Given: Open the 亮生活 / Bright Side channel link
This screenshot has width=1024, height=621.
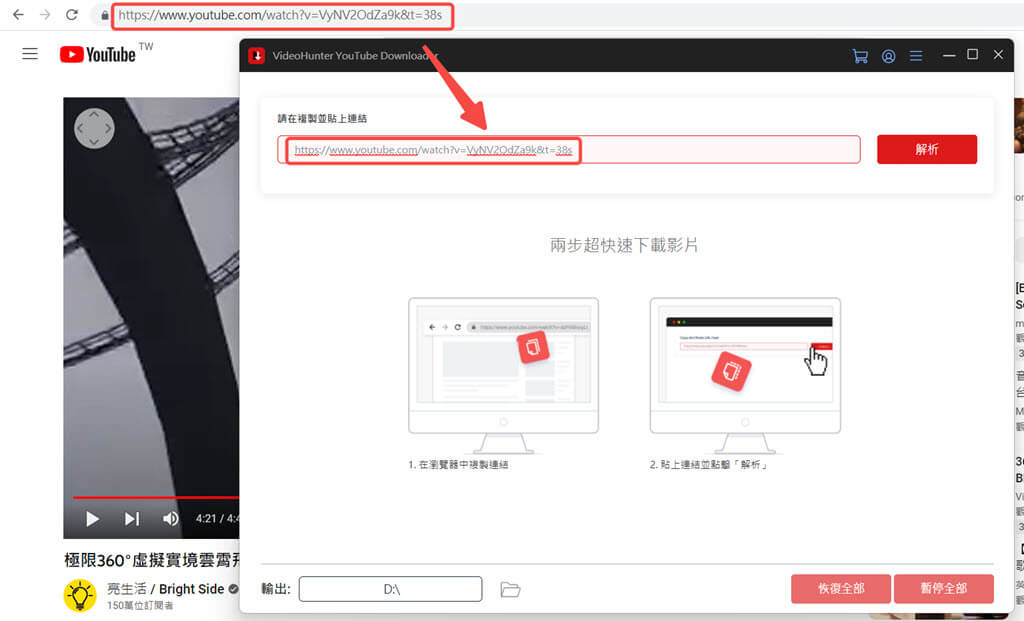Looking at the screenshot, I should click(x=165, y=589).
